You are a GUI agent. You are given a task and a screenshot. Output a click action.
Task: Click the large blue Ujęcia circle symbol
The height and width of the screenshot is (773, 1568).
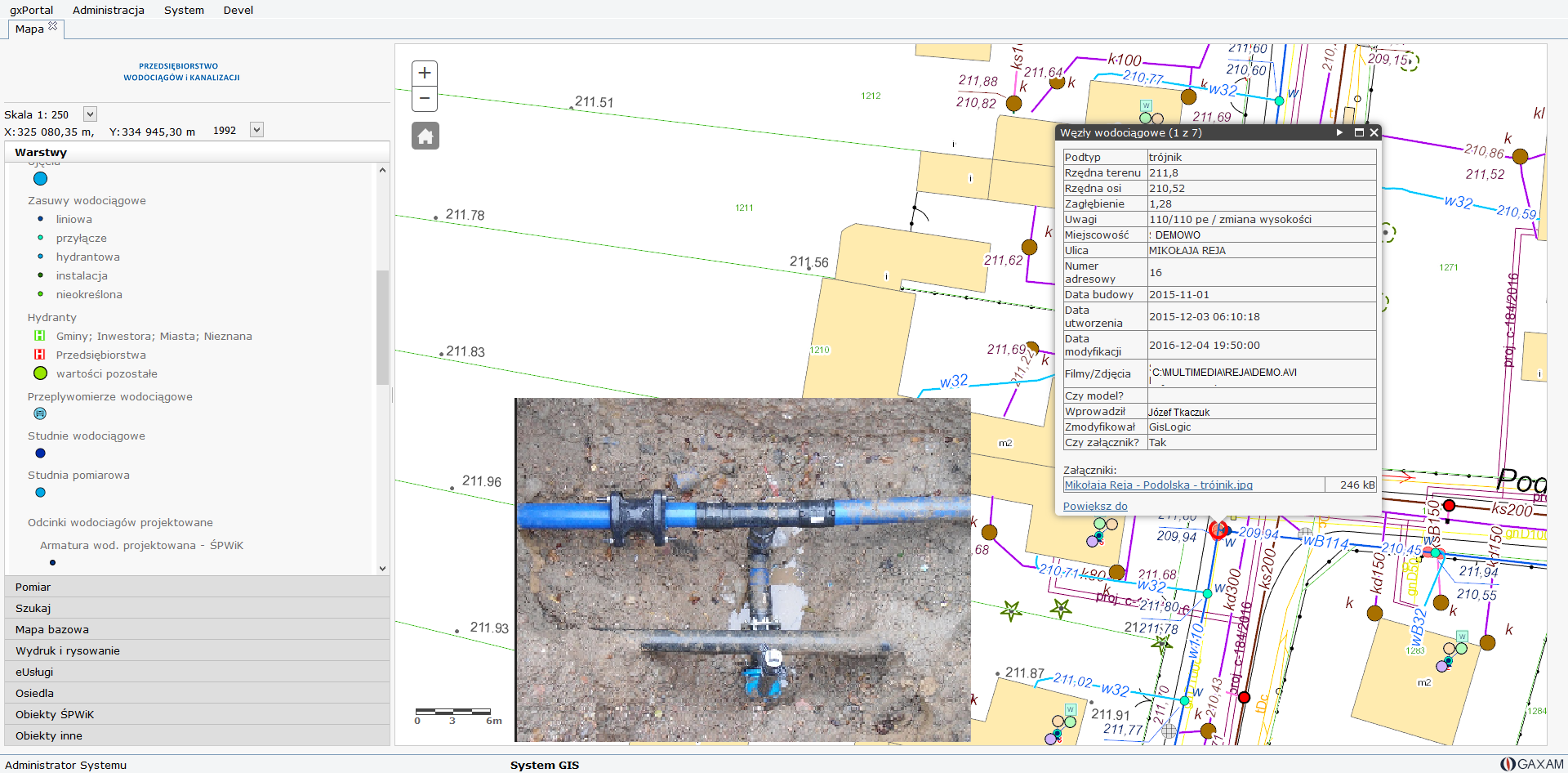click(40, 178)
